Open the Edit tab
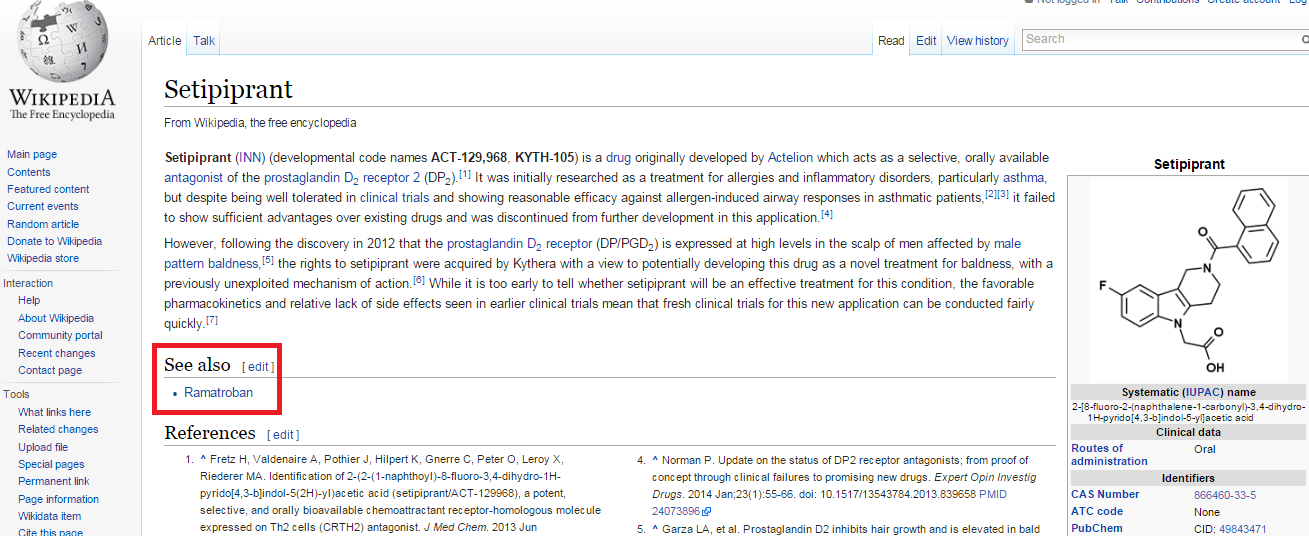This screenshot has width=1309, height=536. [x=926, y=41]
